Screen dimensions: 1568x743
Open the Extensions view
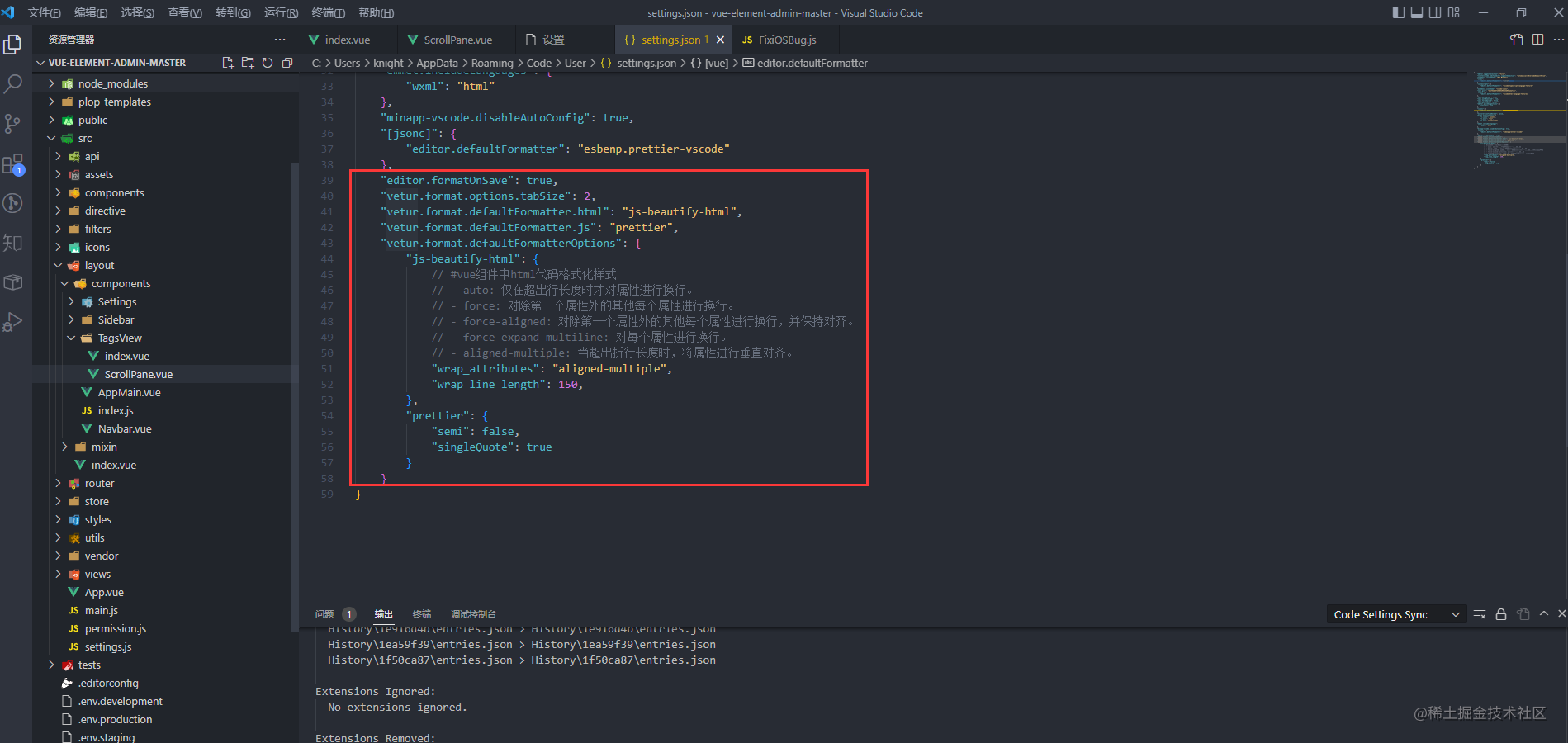[x=13, y=164]
